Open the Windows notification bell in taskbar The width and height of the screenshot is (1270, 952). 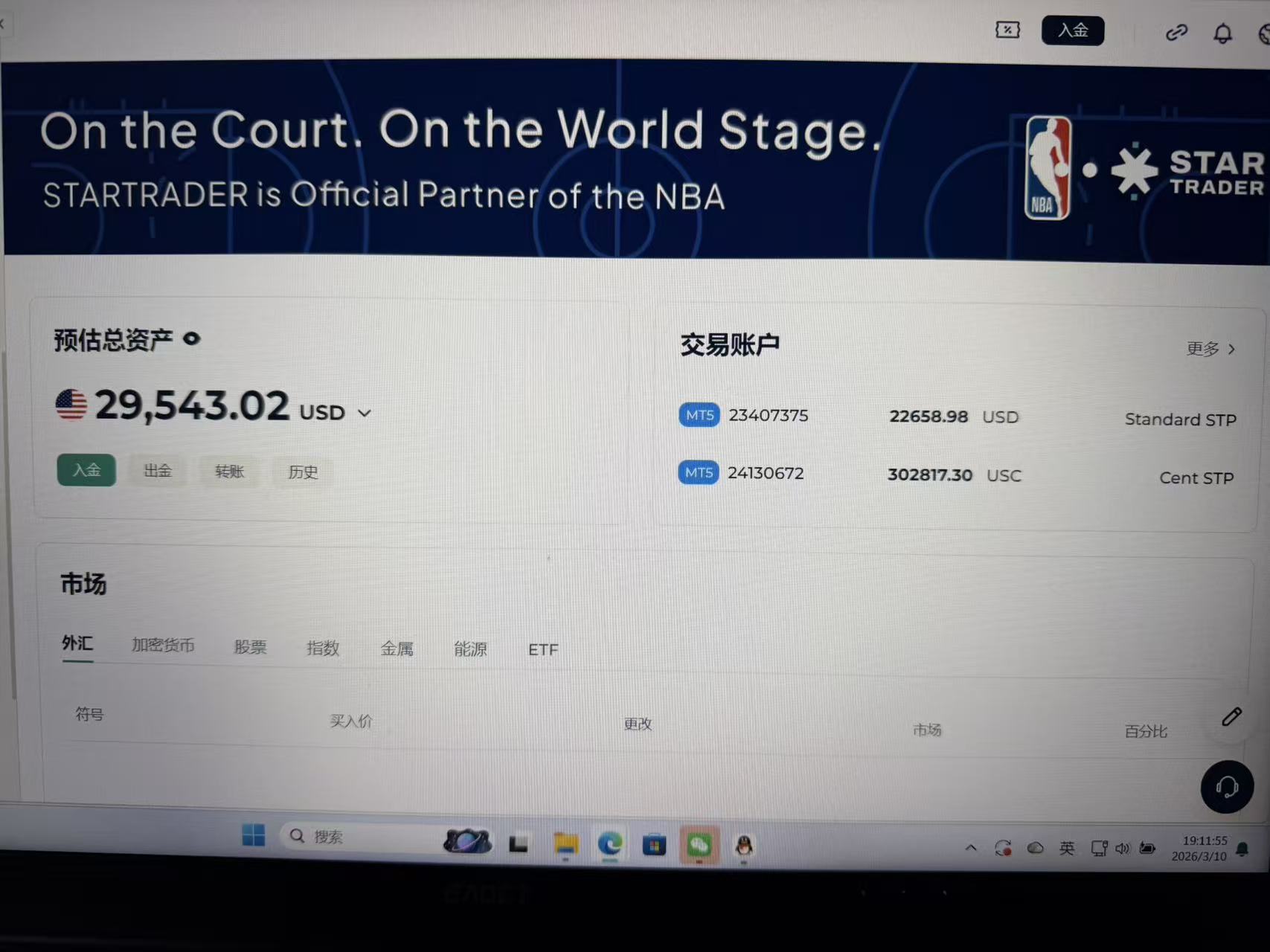tap(1242, 849)
